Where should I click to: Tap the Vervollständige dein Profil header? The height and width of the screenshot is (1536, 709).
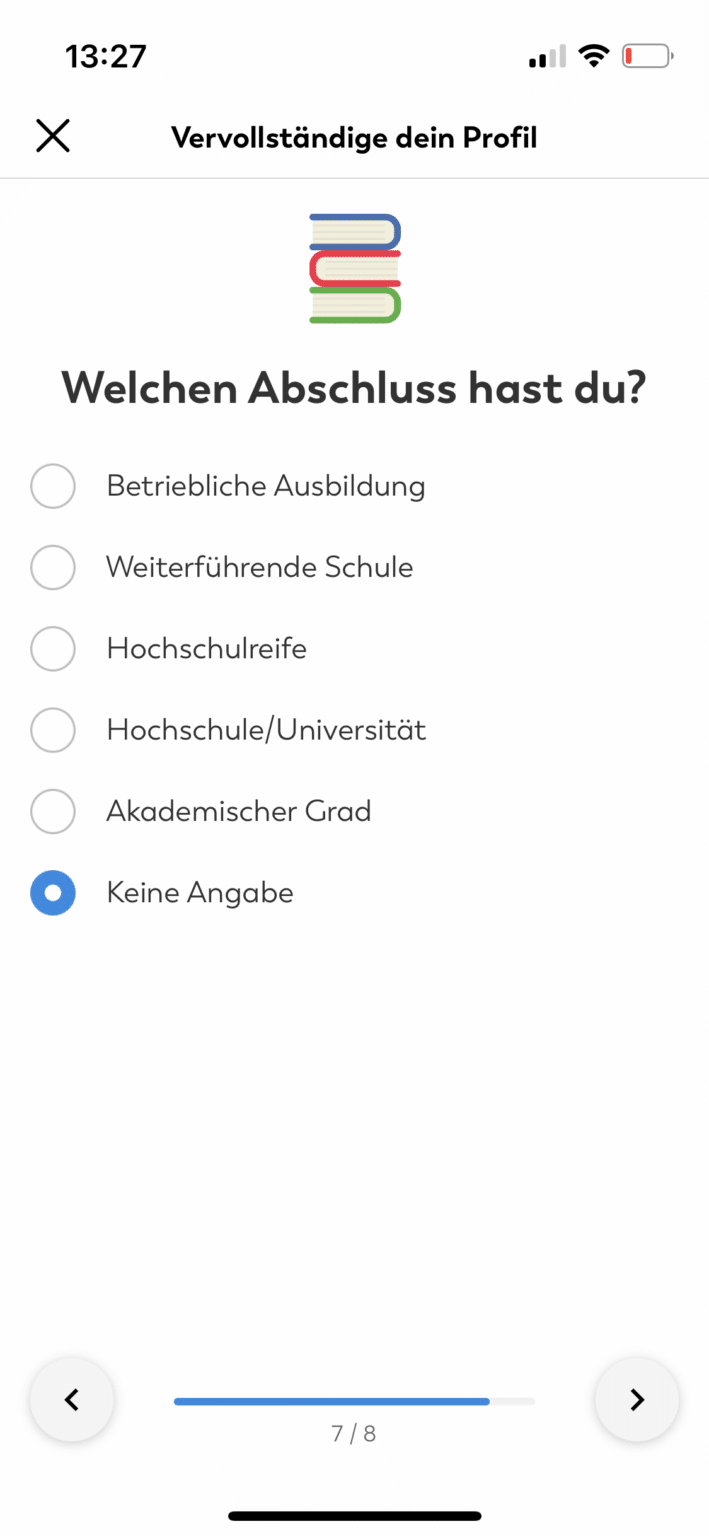tap(354, 137)
